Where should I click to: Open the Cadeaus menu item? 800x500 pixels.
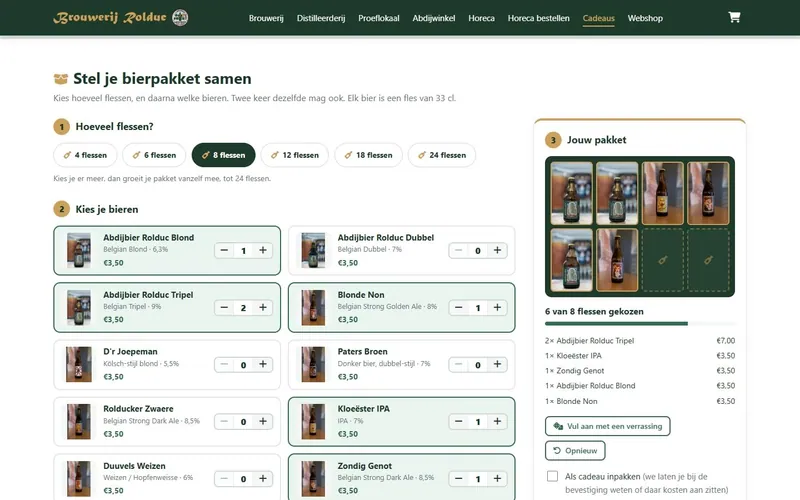pos(598,18)
